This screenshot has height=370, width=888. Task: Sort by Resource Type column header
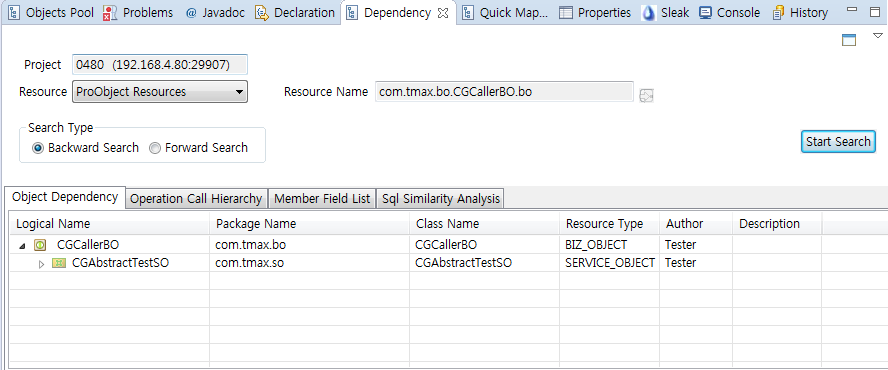pyautogui.click(x=609, y=224)
